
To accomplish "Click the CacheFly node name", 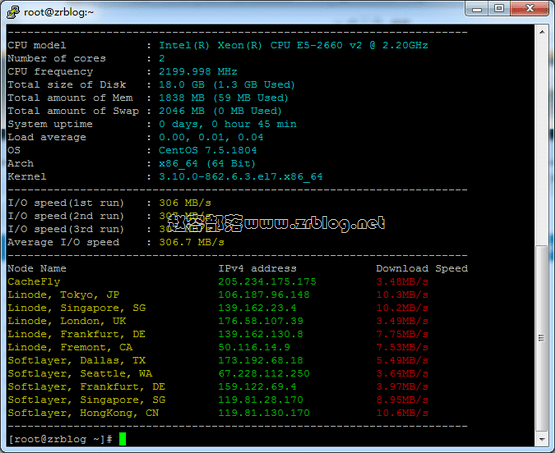I will pyautogui.click(x=34, y=282).
